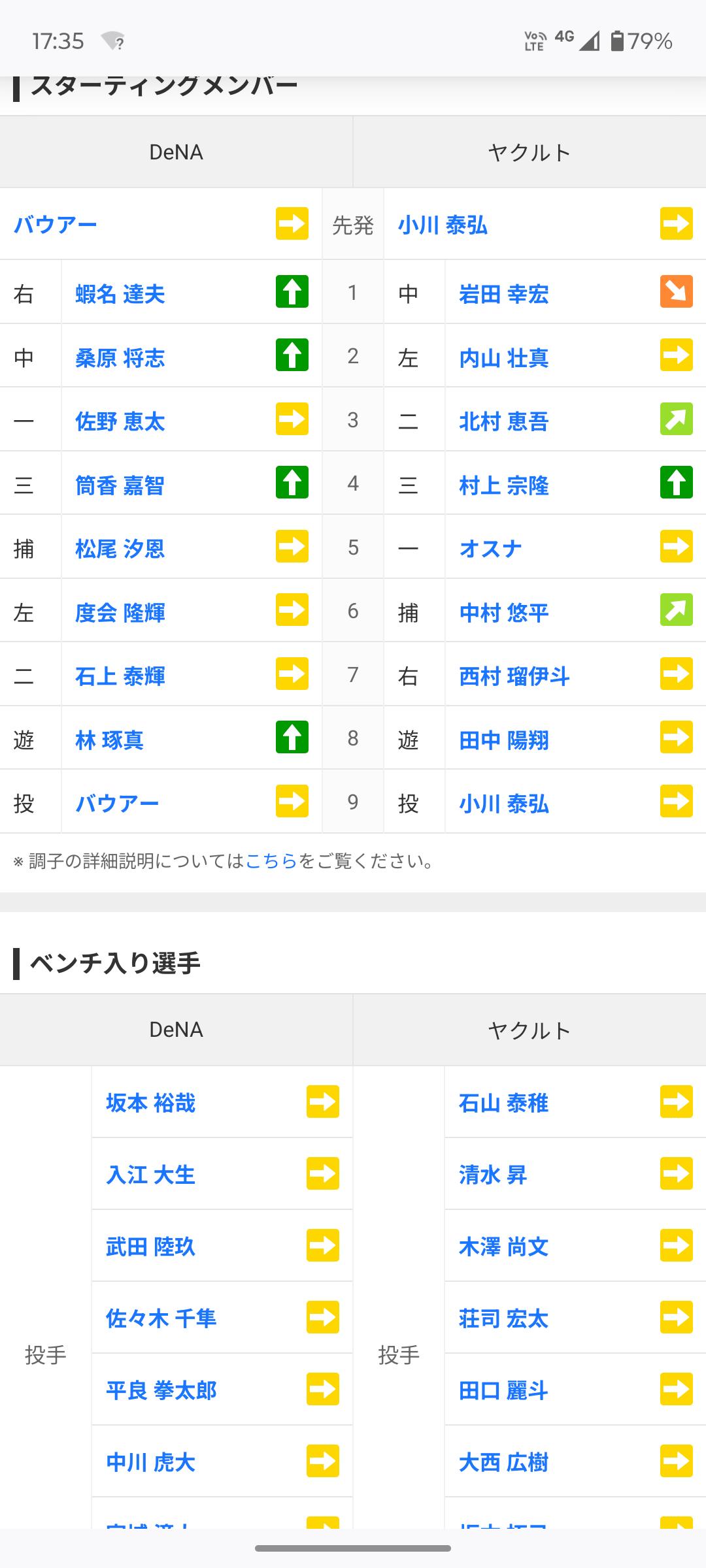Tap the light-green rising arrow icon for 北村 恵吾
Image resolution: width=706 pixels, height=1568 pixels.
676,419
